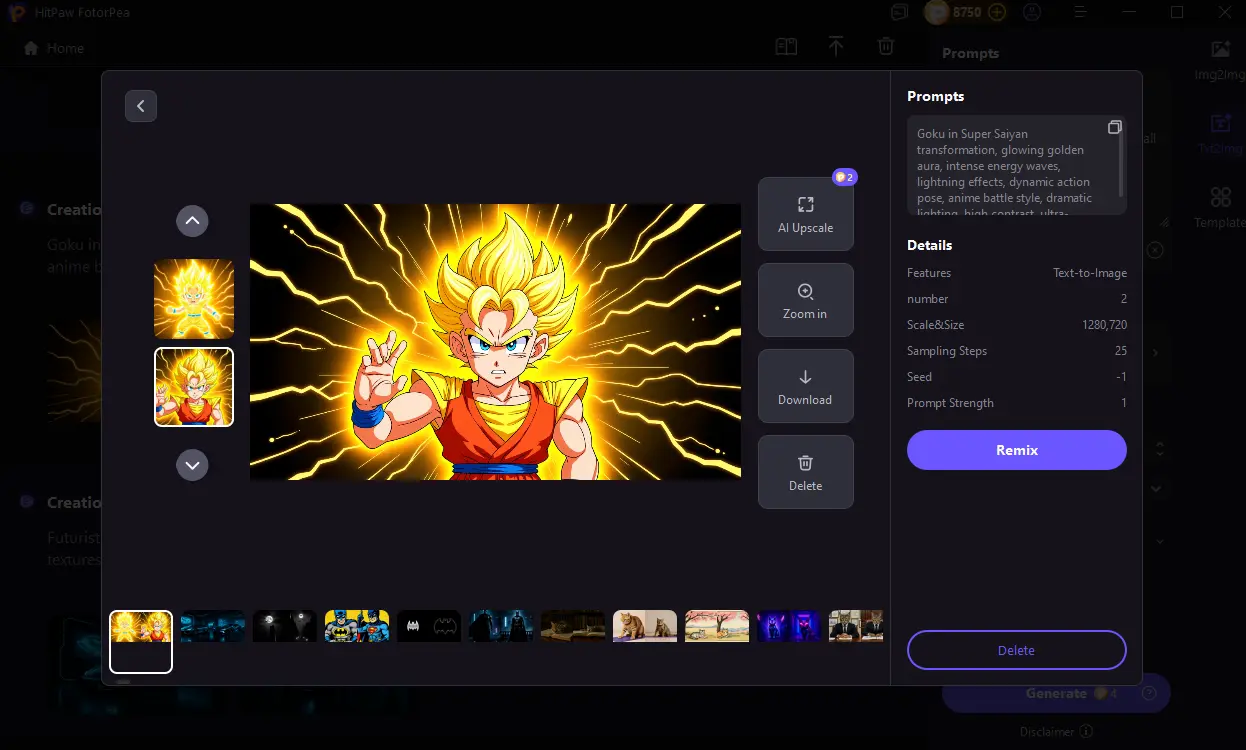
Task: Download the Goku image
Action: tap(805, 386)
